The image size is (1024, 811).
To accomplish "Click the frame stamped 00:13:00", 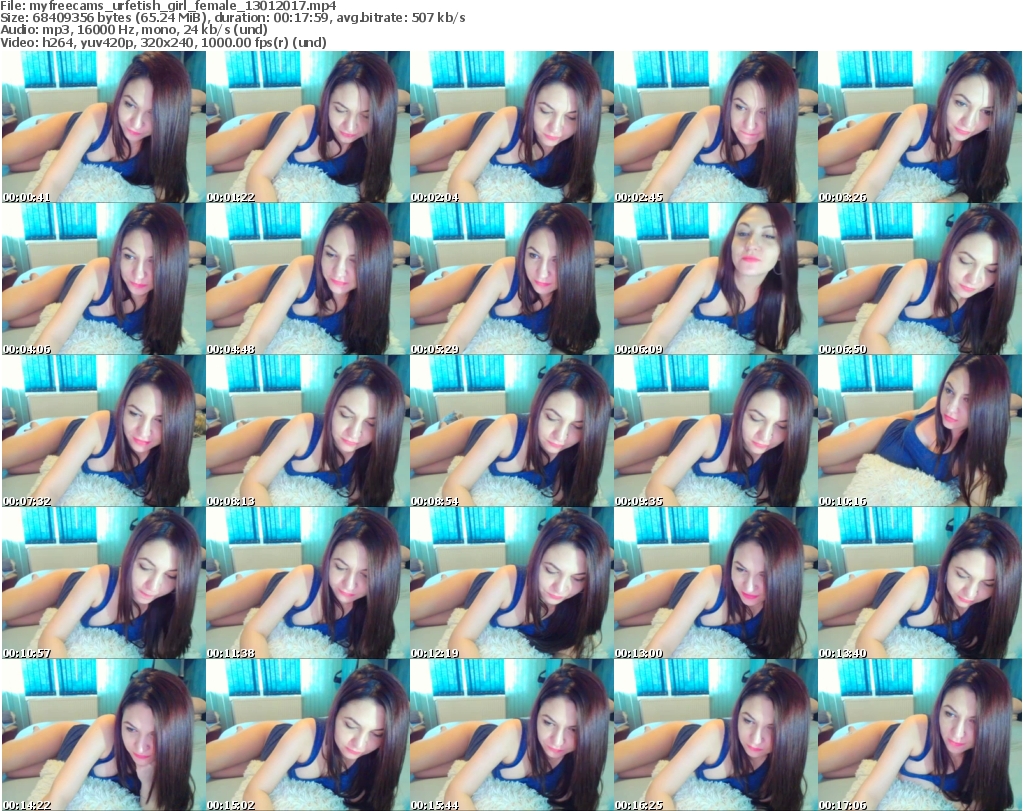I will pos(716,583).
